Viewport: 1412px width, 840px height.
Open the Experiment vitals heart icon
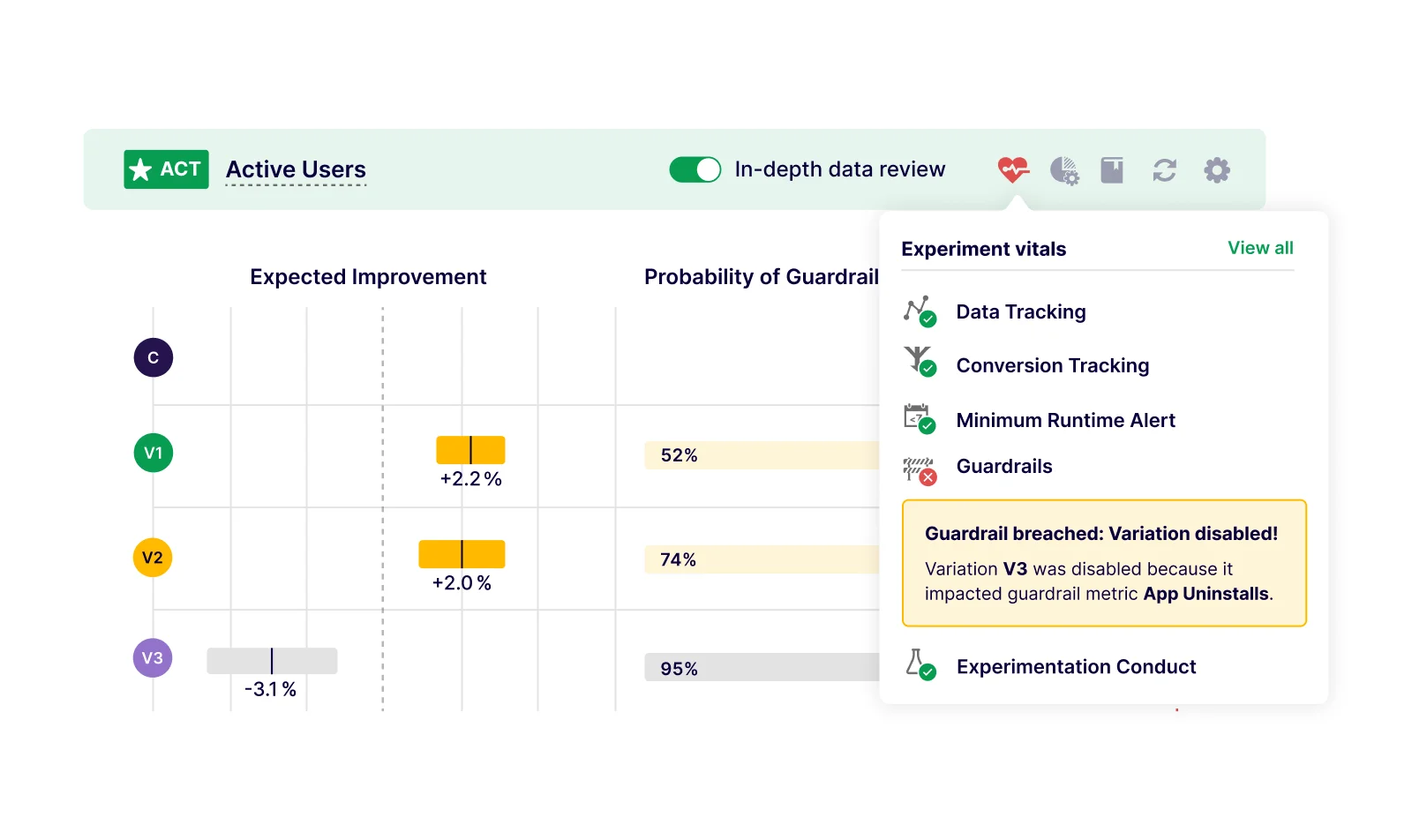(x=1013, y=169)
